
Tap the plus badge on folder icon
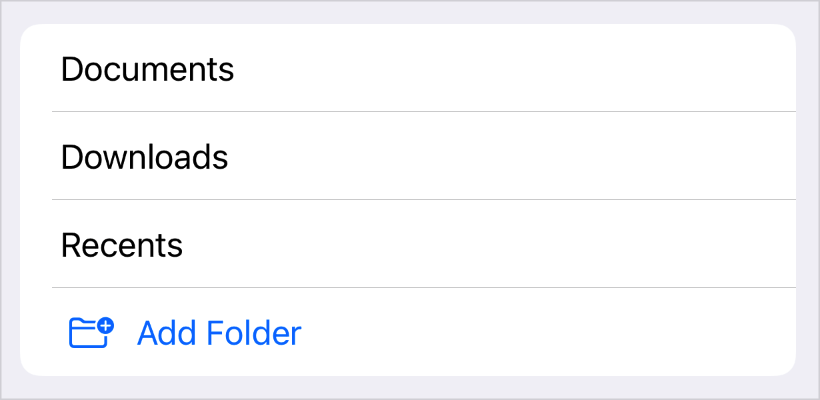[x=107, y=326]
